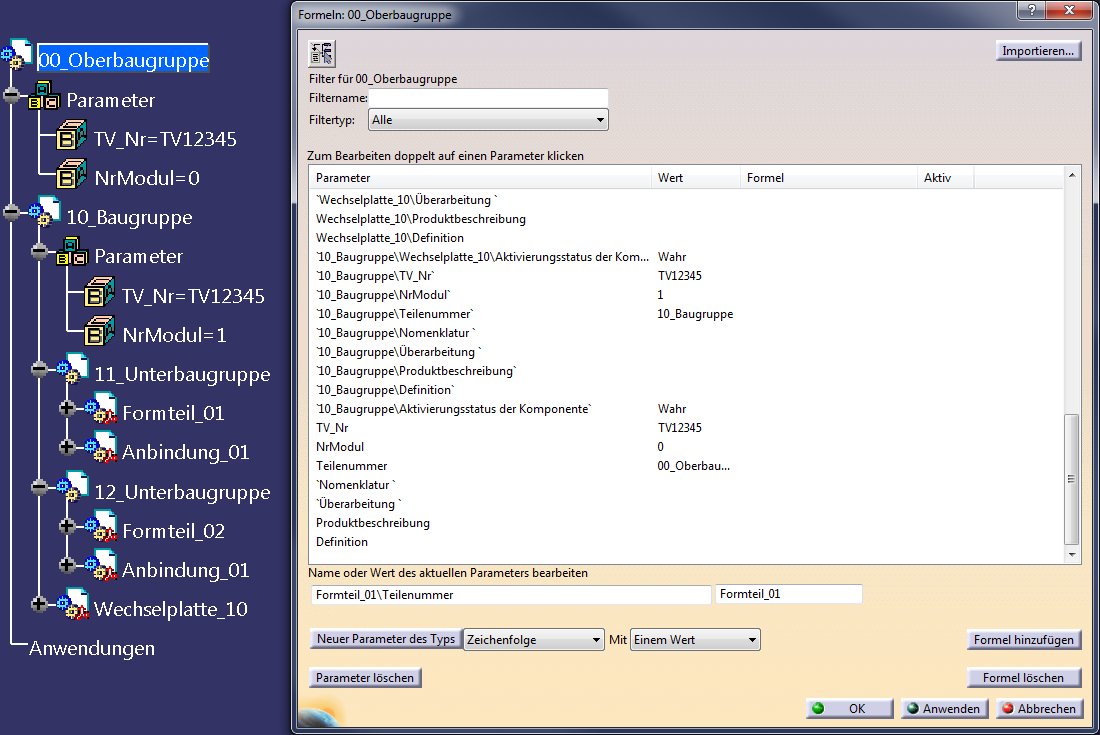This screenshot has height=735, width=1100.
Task: Expand the Formteil_02 node
Action: tap(67, 525)
